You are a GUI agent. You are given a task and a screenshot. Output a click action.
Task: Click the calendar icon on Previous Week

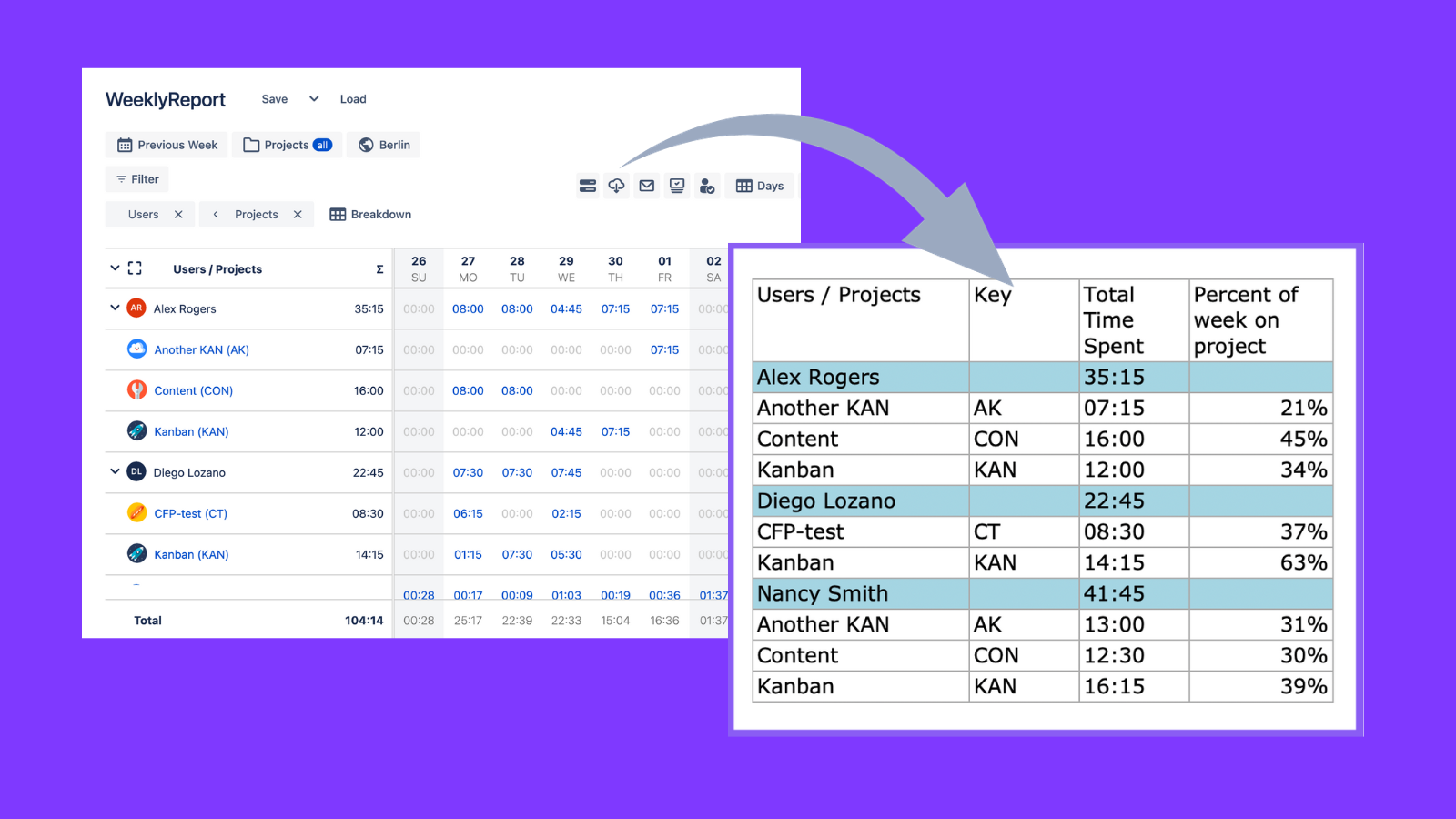click(124, 144)
